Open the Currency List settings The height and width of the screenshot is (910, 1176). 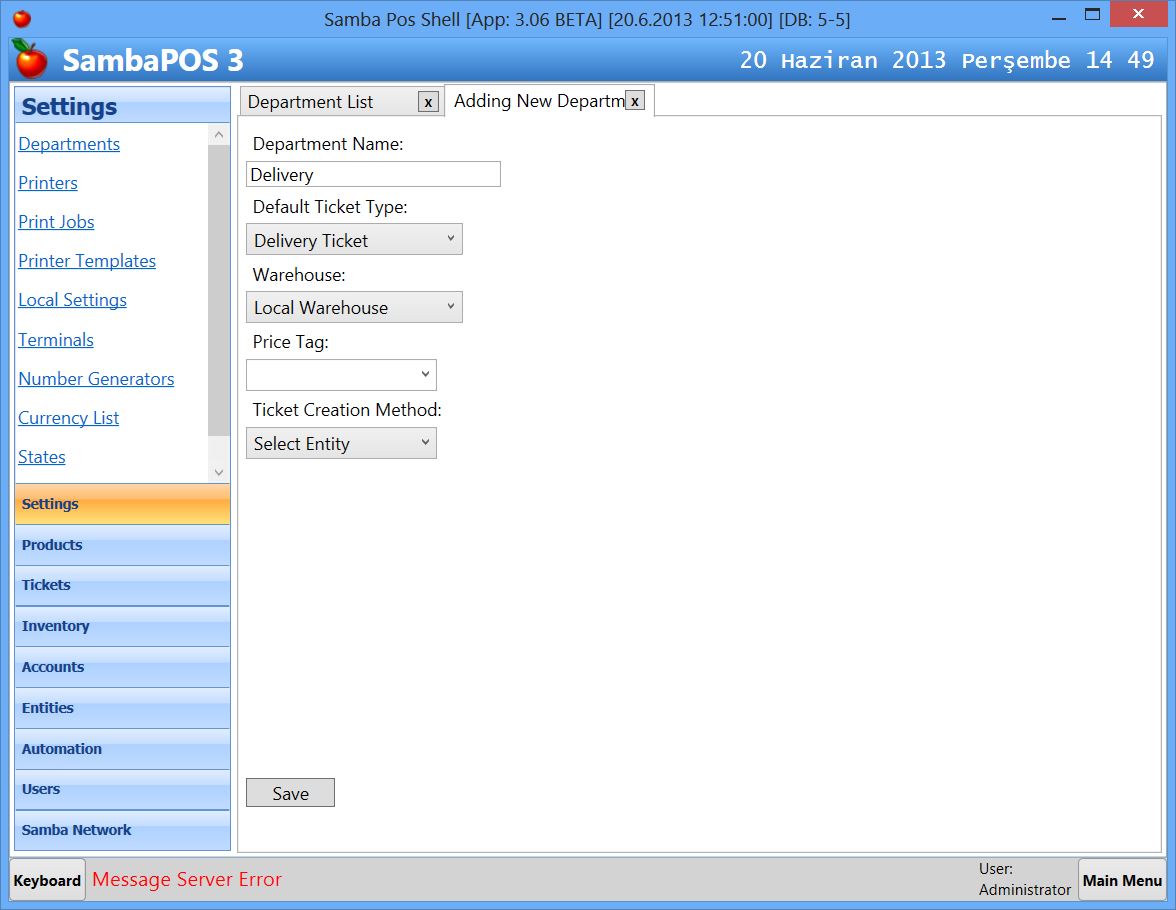click(68, 418)
